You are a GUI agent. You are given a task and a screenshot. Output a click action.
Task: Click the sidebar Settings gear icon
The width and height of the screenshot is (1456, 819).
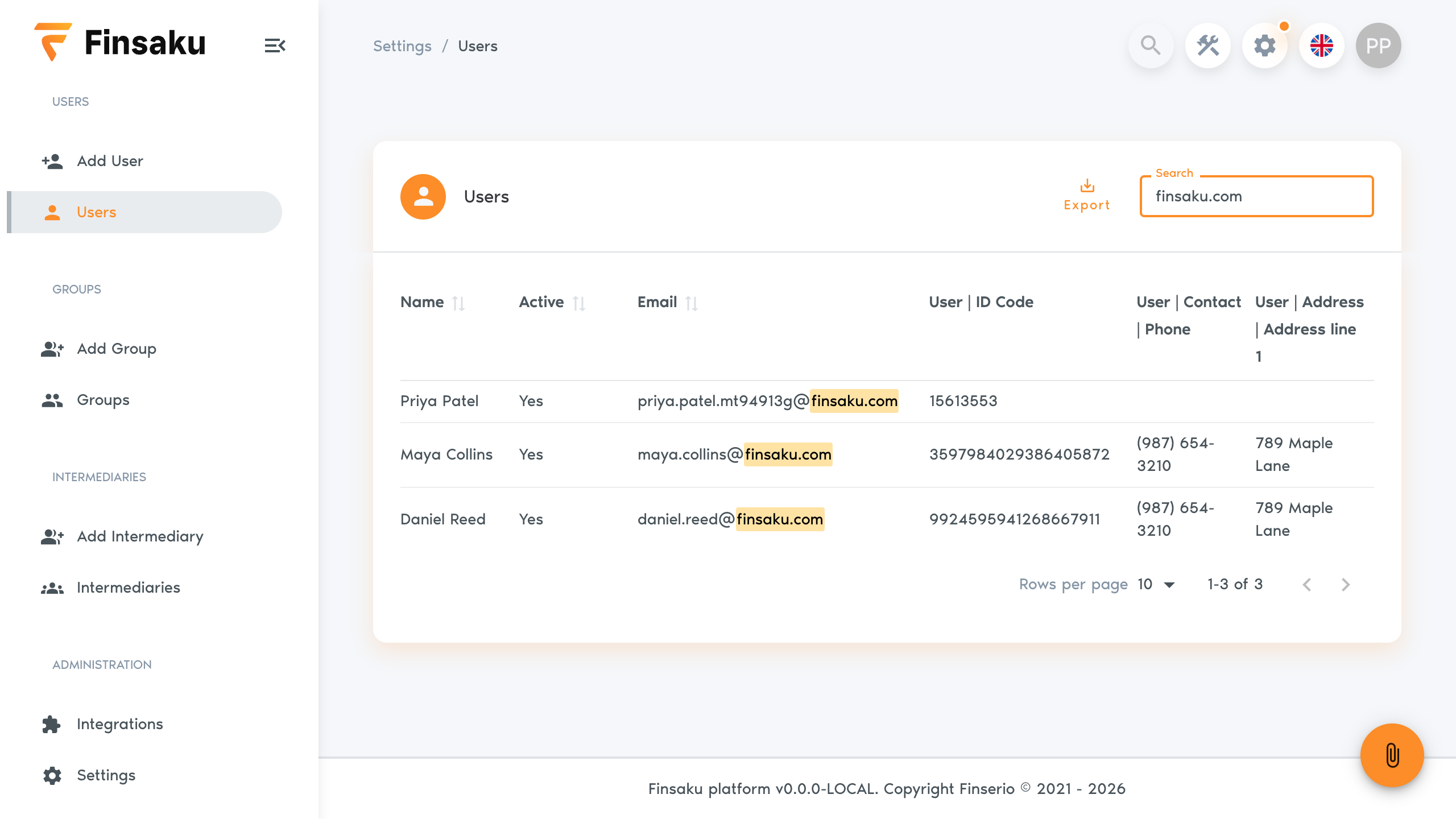[52, 775]
